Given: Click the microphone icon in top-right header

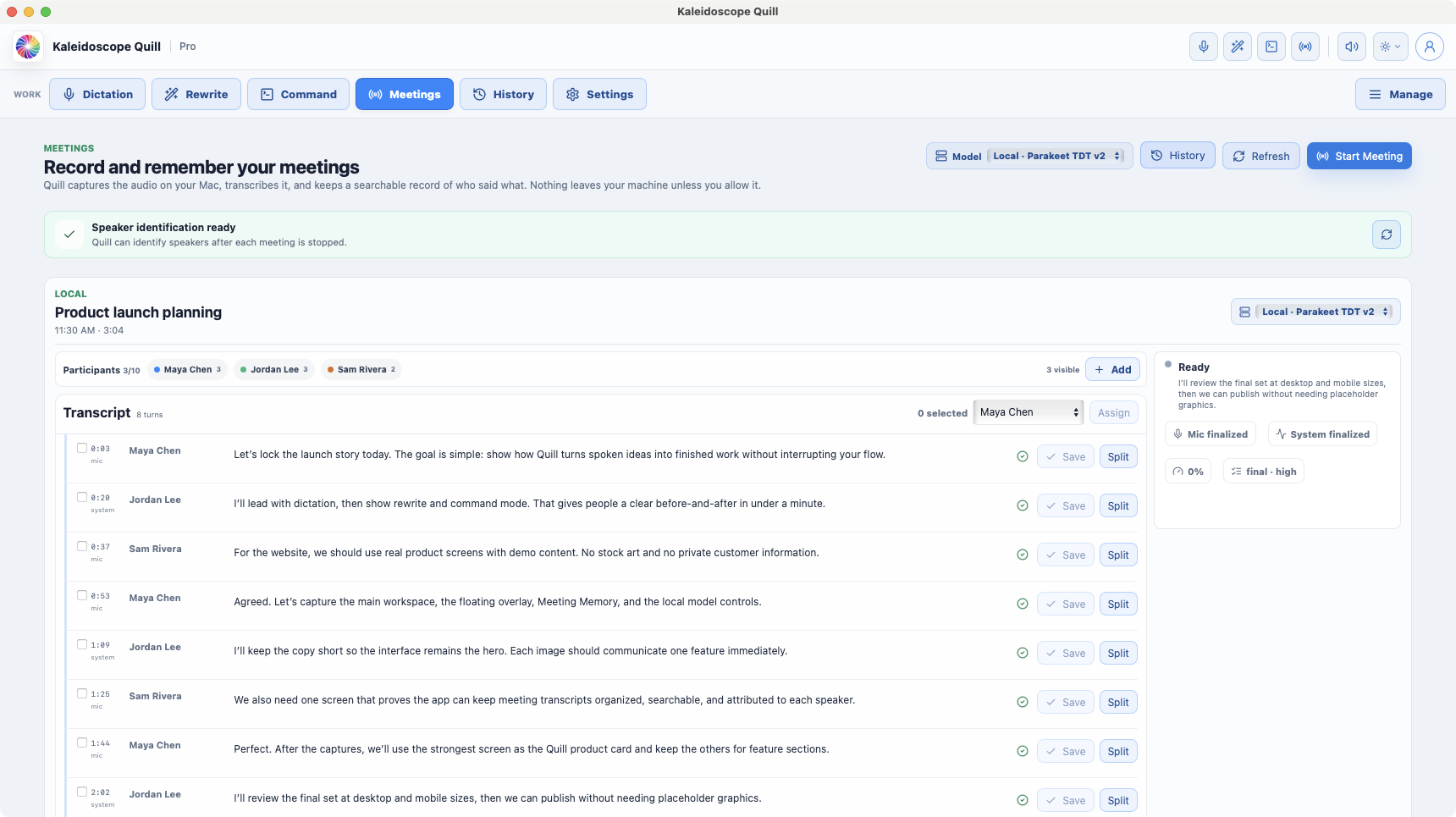Looking at the screenshot, I should [1203, 47].
